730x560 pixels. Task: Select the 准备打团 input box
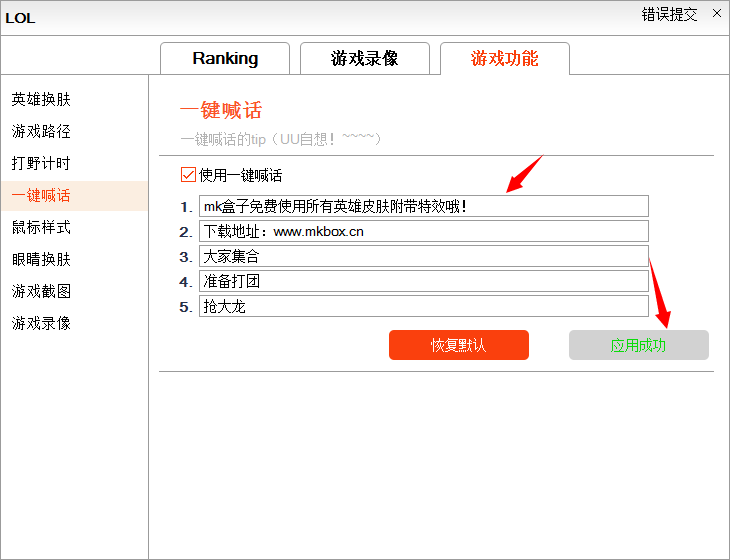(423, 281)
